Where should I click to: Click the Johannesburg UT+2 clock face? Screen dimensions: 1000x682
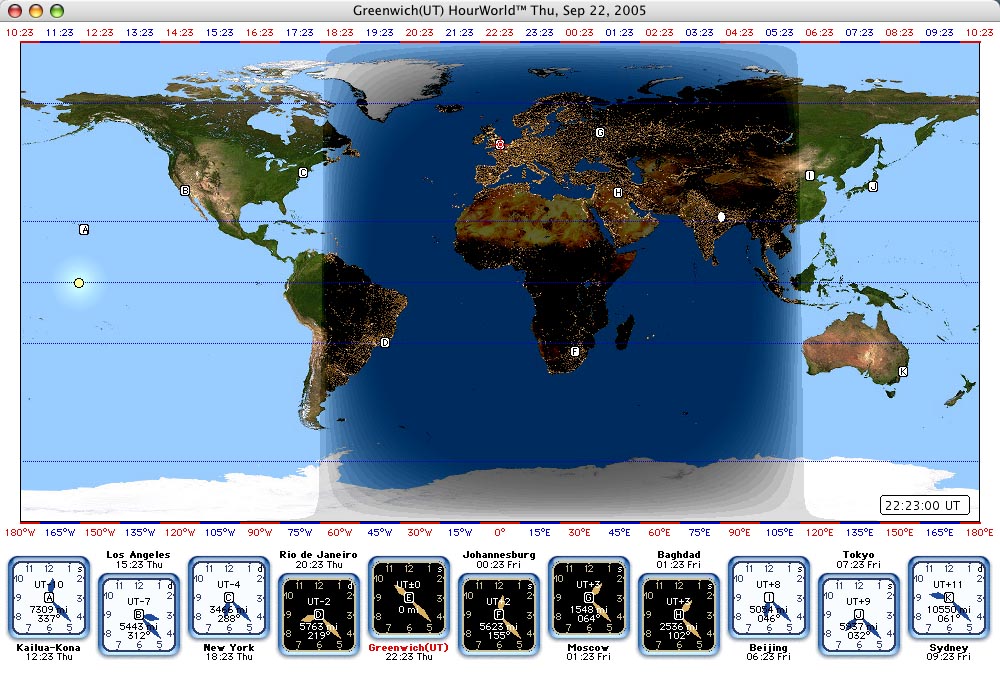click(x=499, y=614)
